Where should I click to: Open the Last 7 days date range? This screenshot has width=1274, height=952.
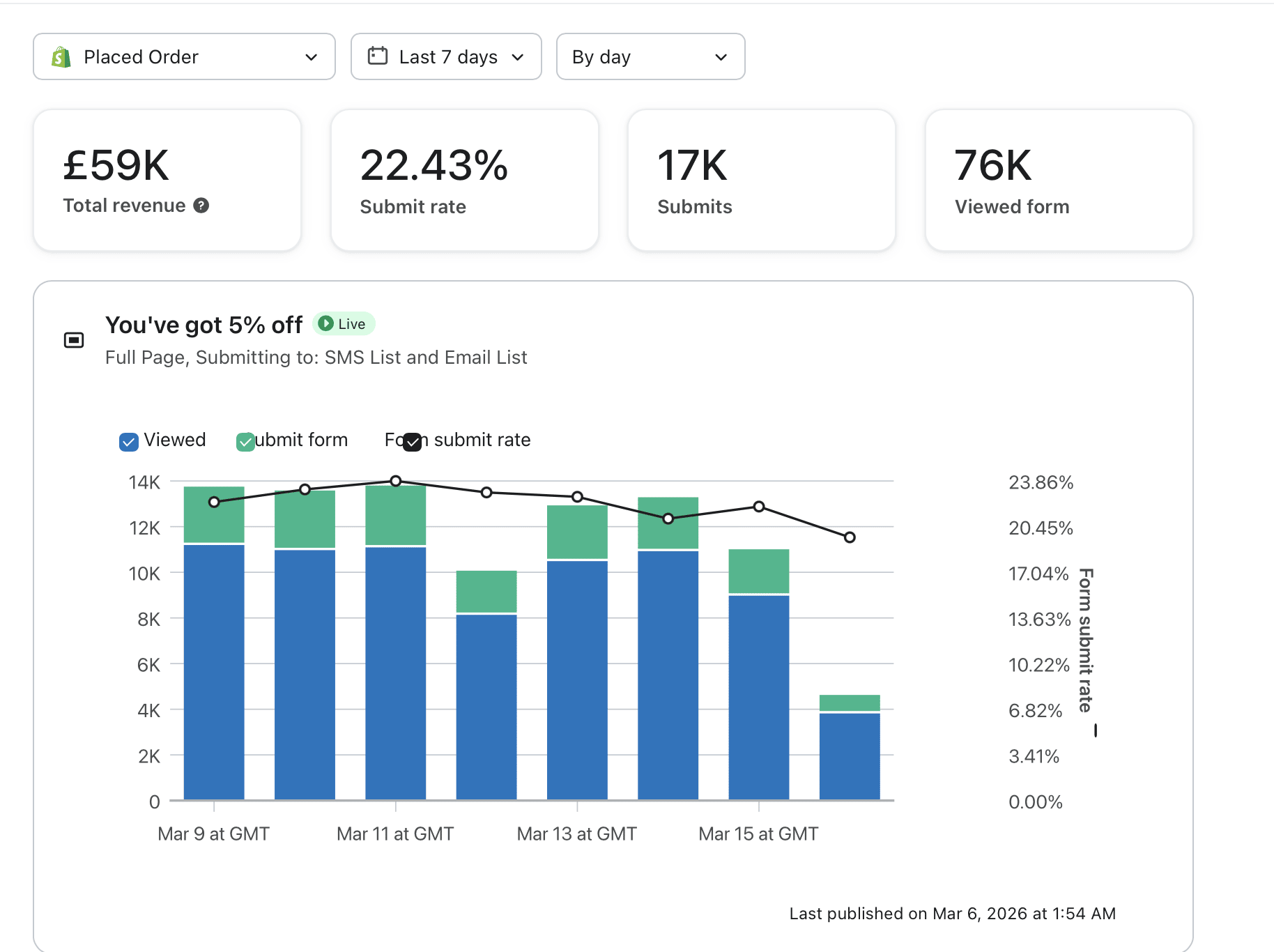(x=446, y=56)
